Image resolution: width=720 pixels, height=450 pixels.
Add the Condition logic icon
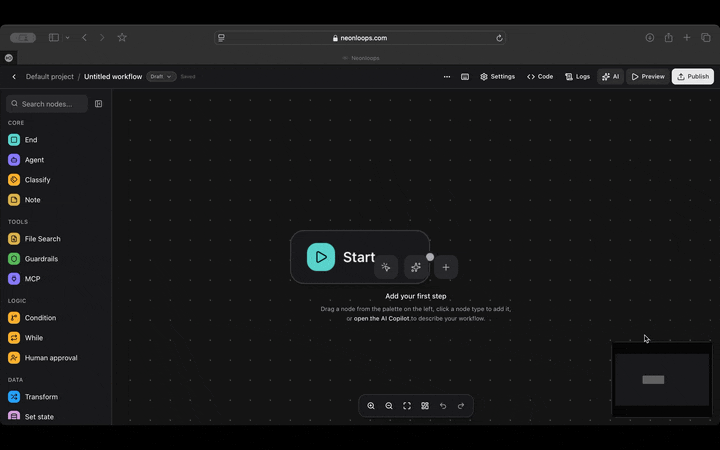pos(14,318)
